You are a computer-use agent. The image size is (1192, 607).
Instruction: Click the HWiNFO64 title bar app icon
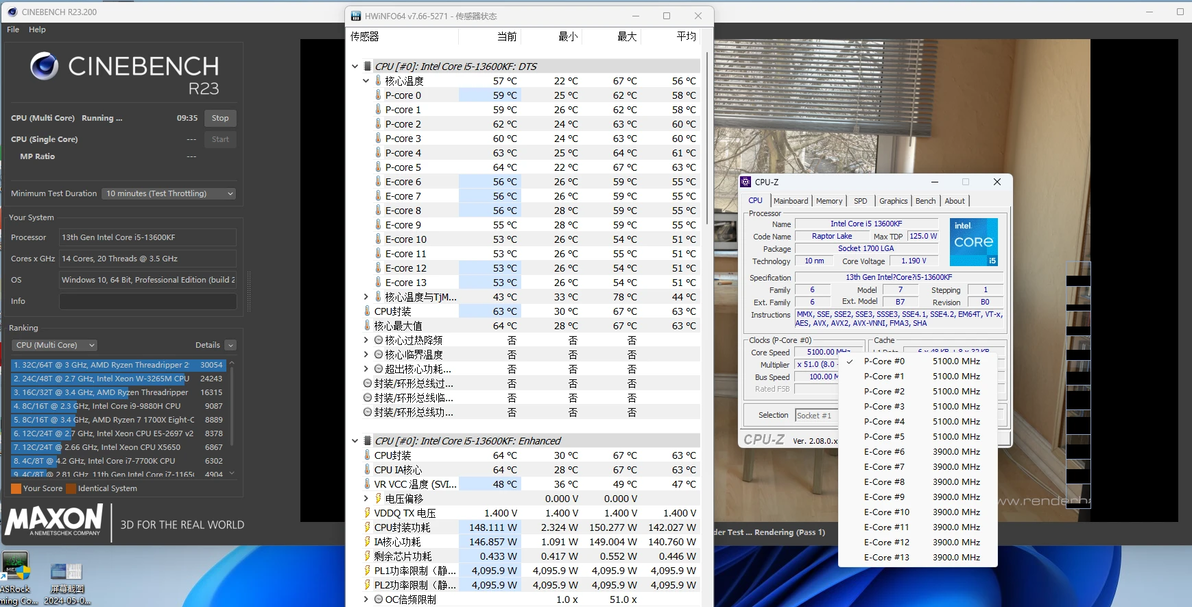[x=356, y=15]
